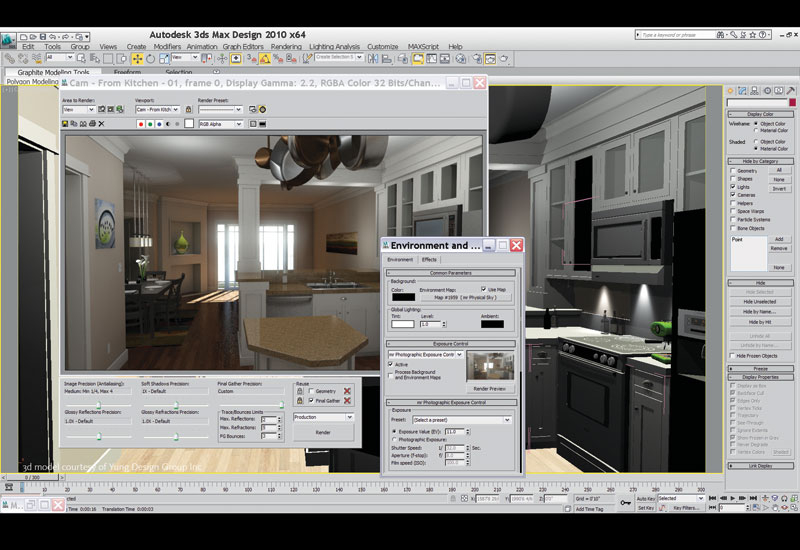Print the rendered image
800x550 pixels.
92,123
